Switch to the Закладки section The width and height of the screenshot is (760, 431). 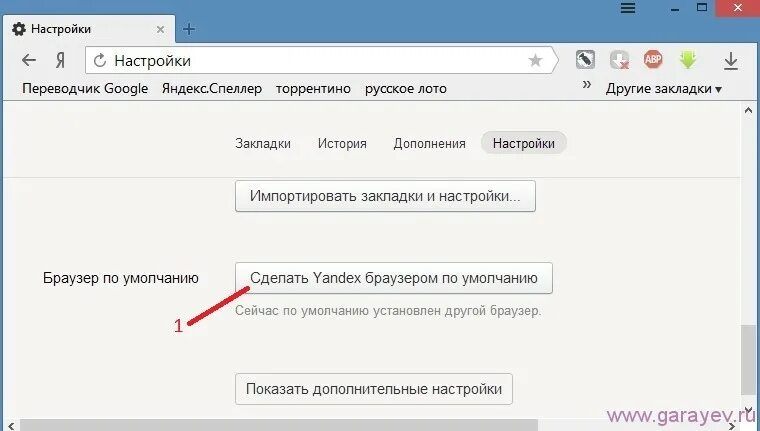(263, 144)
